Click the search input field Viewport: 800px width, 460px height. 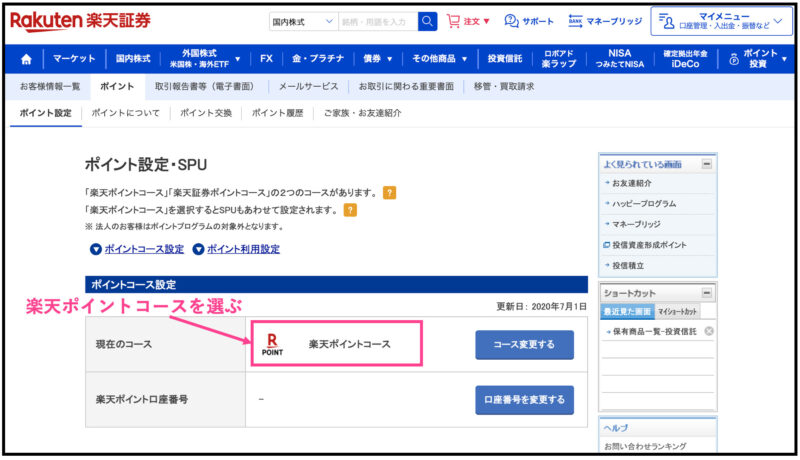378,21
